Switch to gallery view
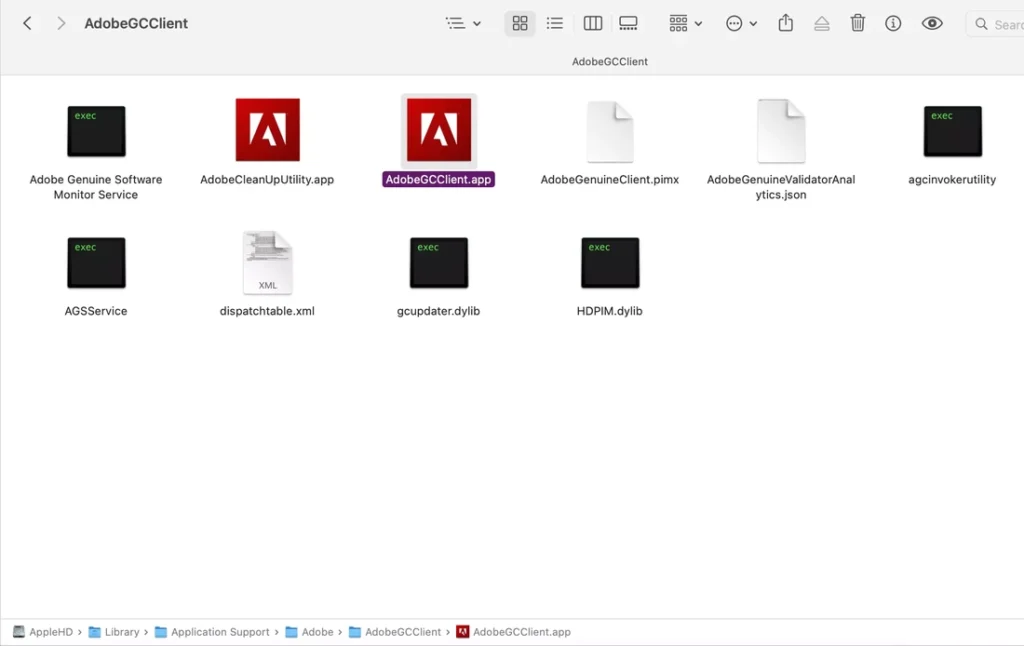 point(628,22)
